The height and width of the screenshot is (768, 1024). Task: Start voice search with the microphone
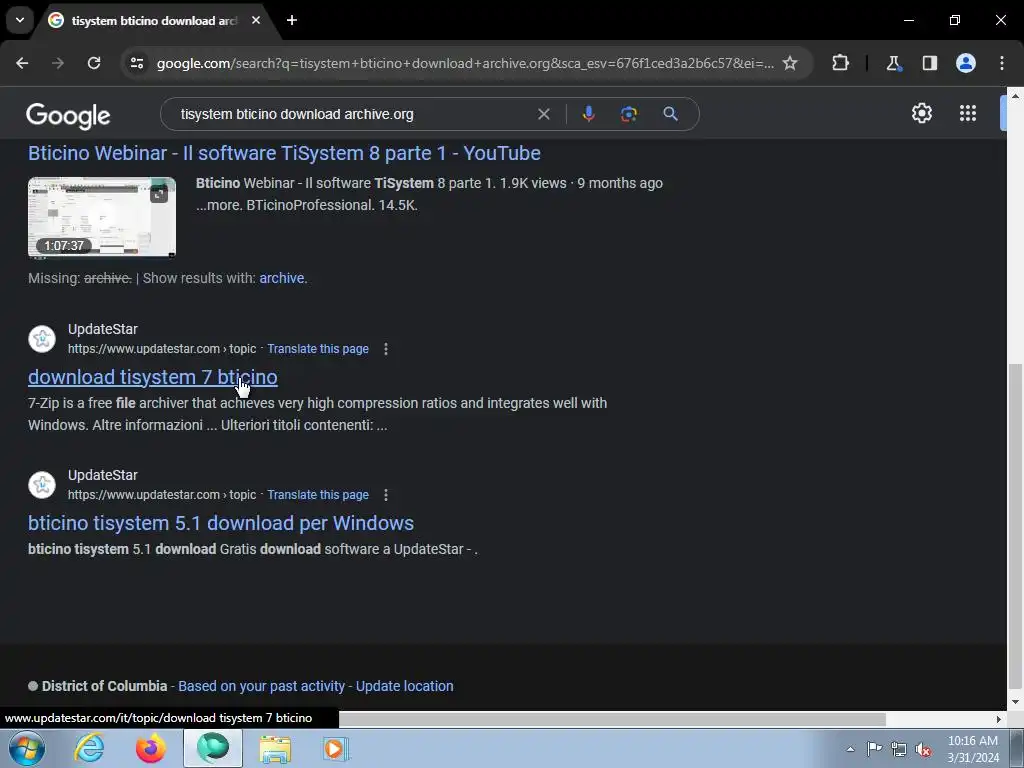coord(588,114)
